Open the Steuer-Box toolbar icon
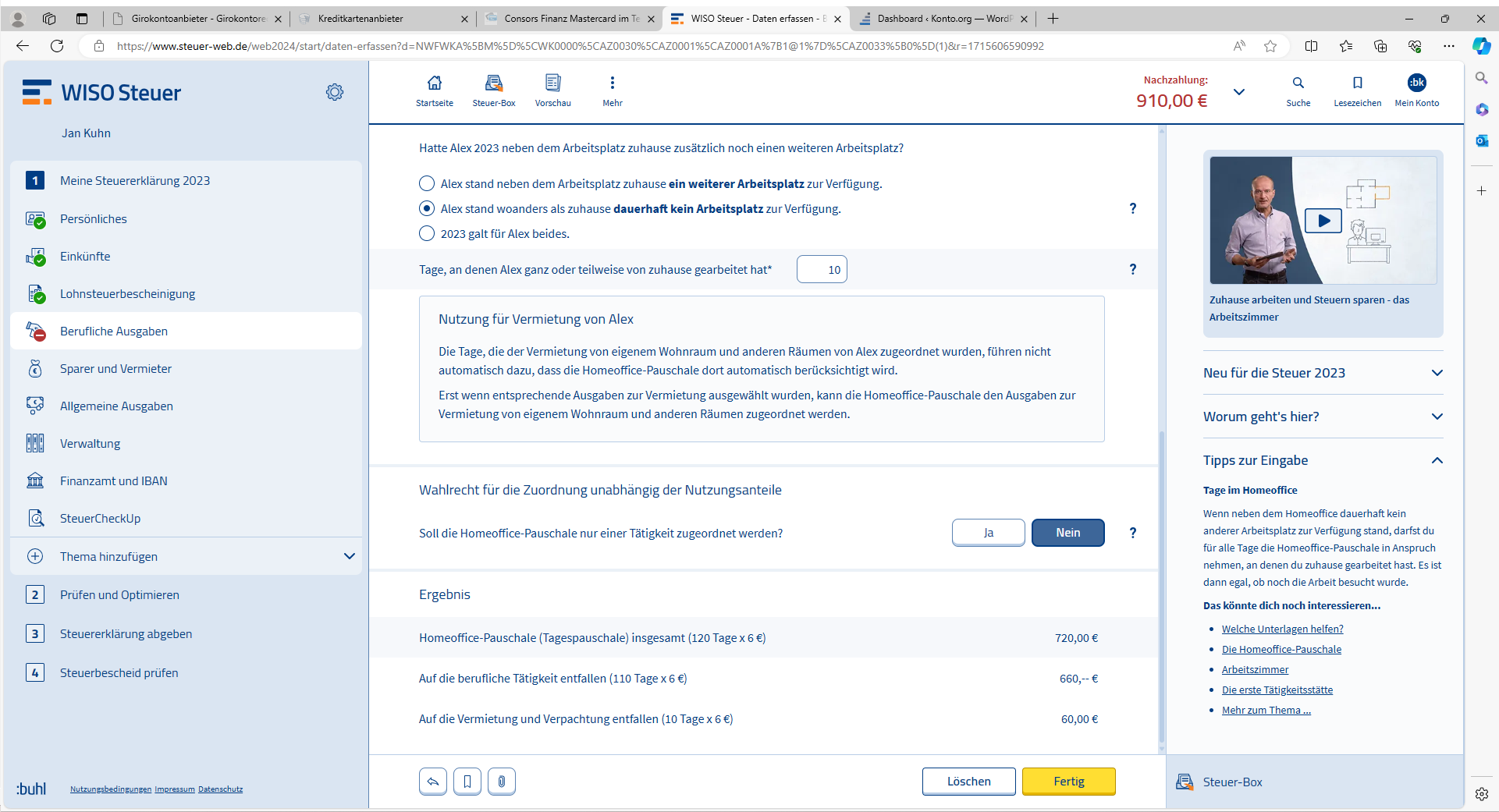This screenshot has height=812, width=1499. tap(494, 90)
